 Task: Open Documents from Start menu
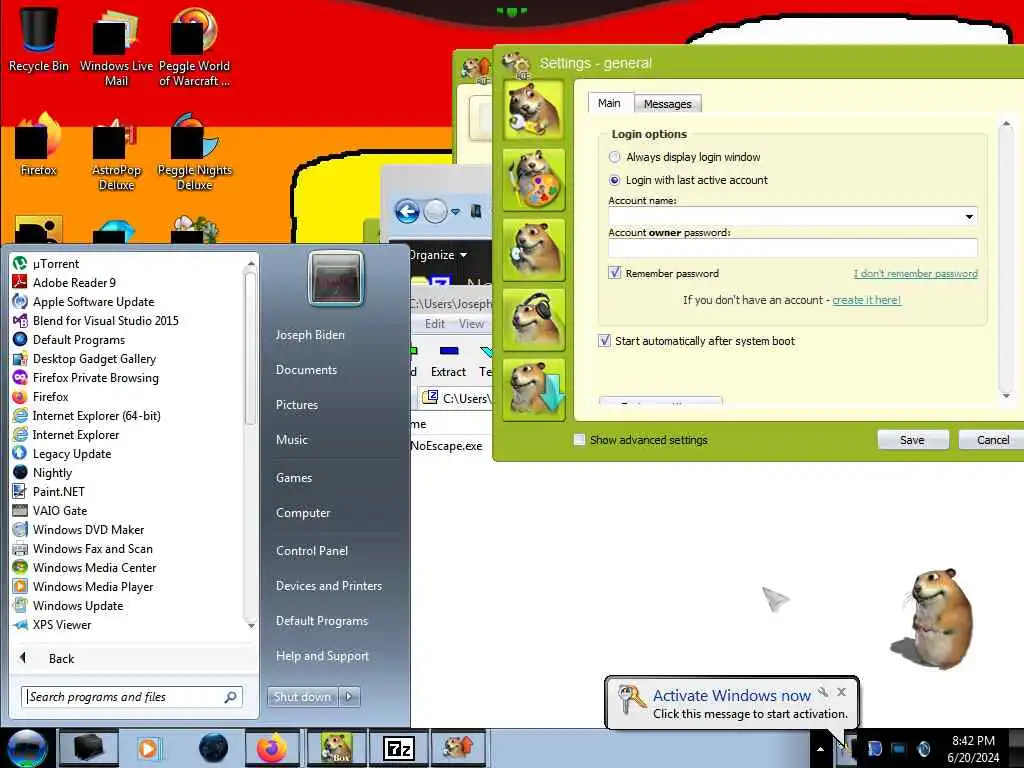[306, 370]
